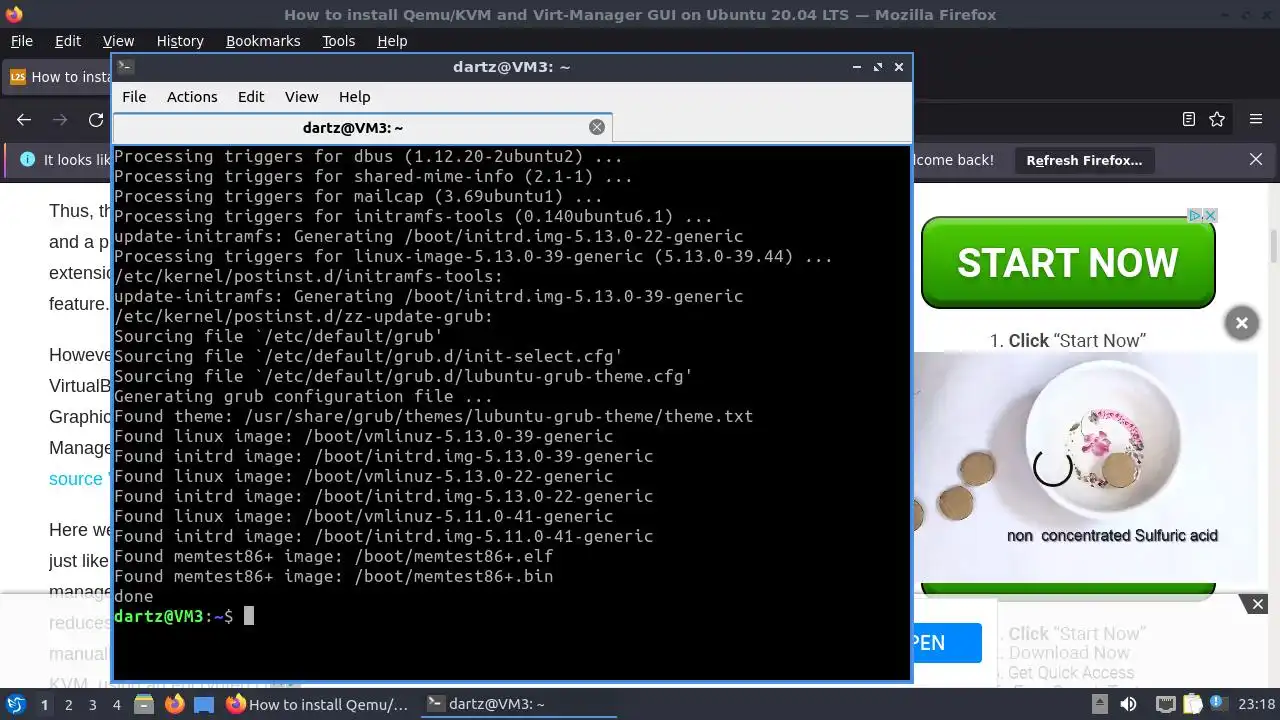Close the bottom banner ad with X
Viewport: 1280px width, 720px height.
point(1258,604)
